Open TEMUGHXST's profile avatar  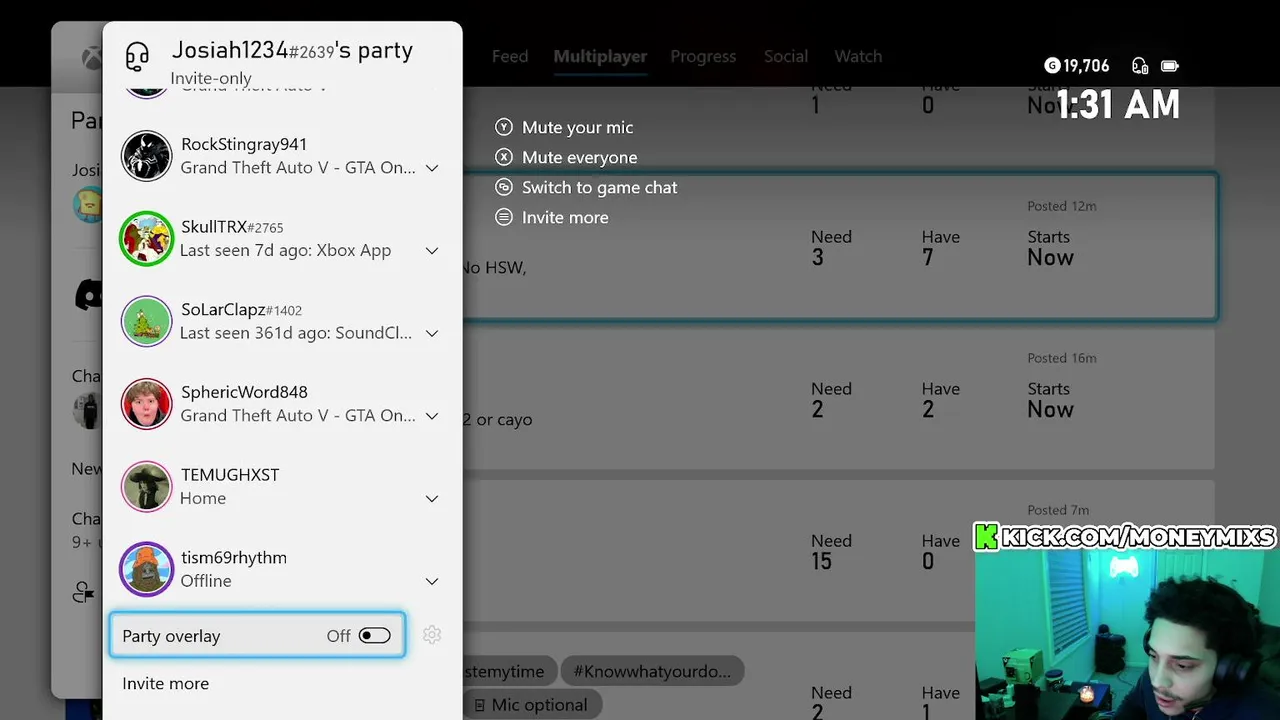click(x=147, y=487)
